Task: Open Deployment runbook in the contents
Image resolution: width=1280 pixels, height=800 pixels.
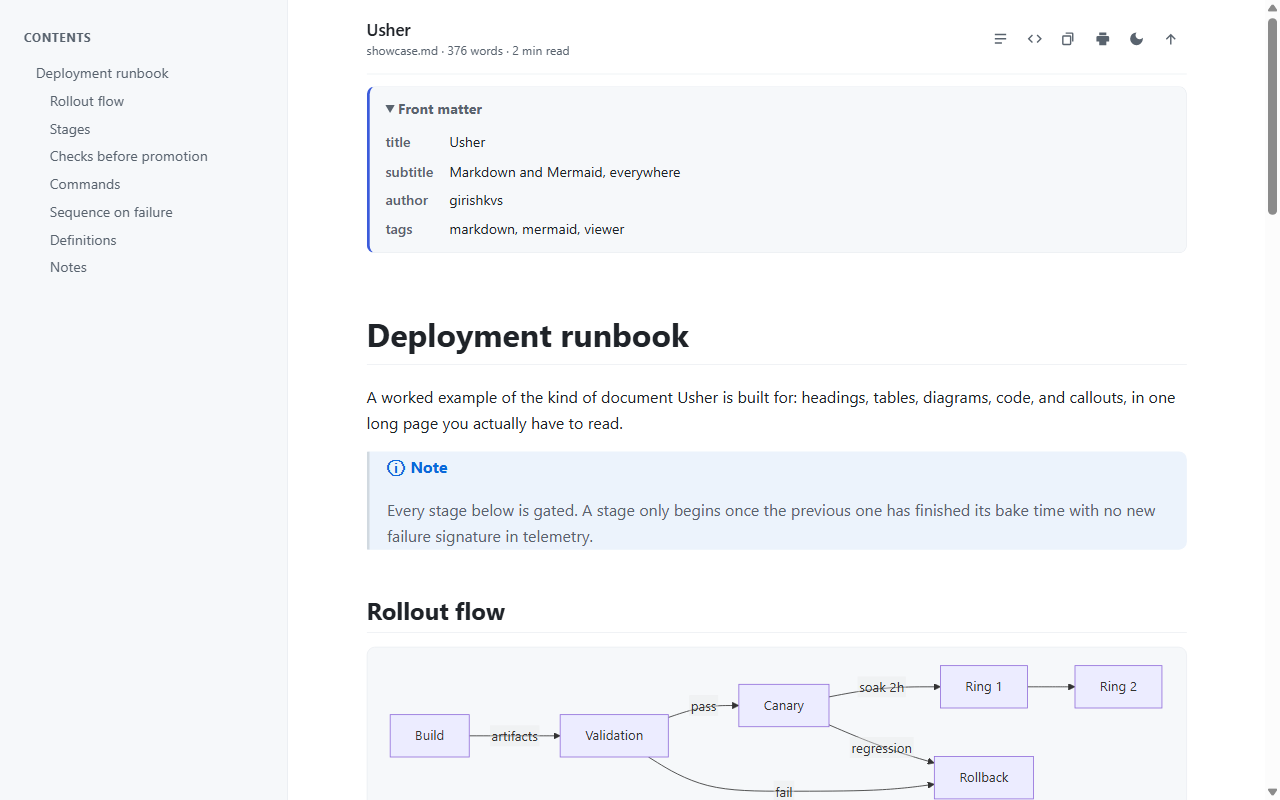Action: coord(102,73)
